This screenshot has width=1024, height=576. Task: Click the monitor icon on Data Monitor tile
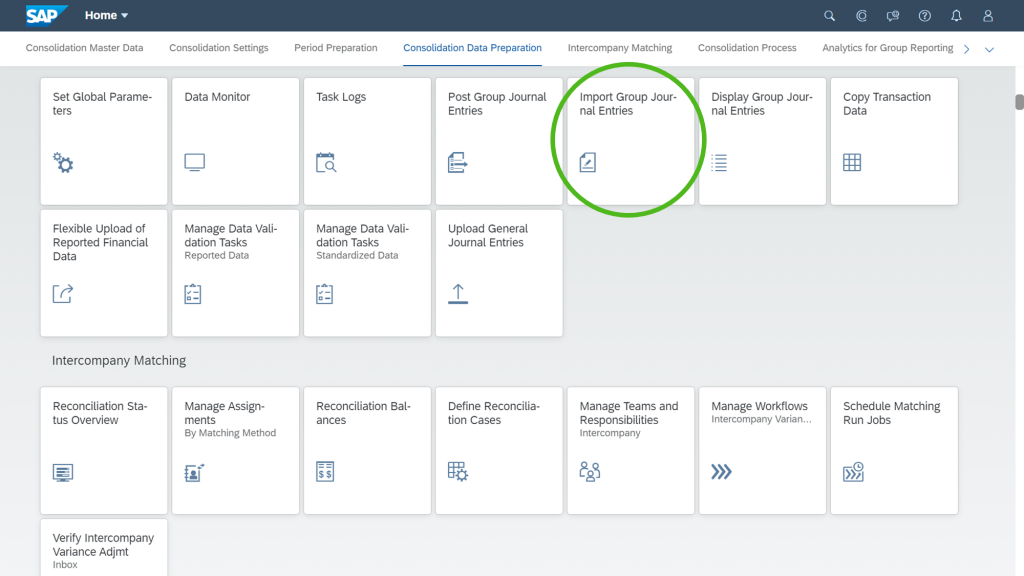(195, 162)
